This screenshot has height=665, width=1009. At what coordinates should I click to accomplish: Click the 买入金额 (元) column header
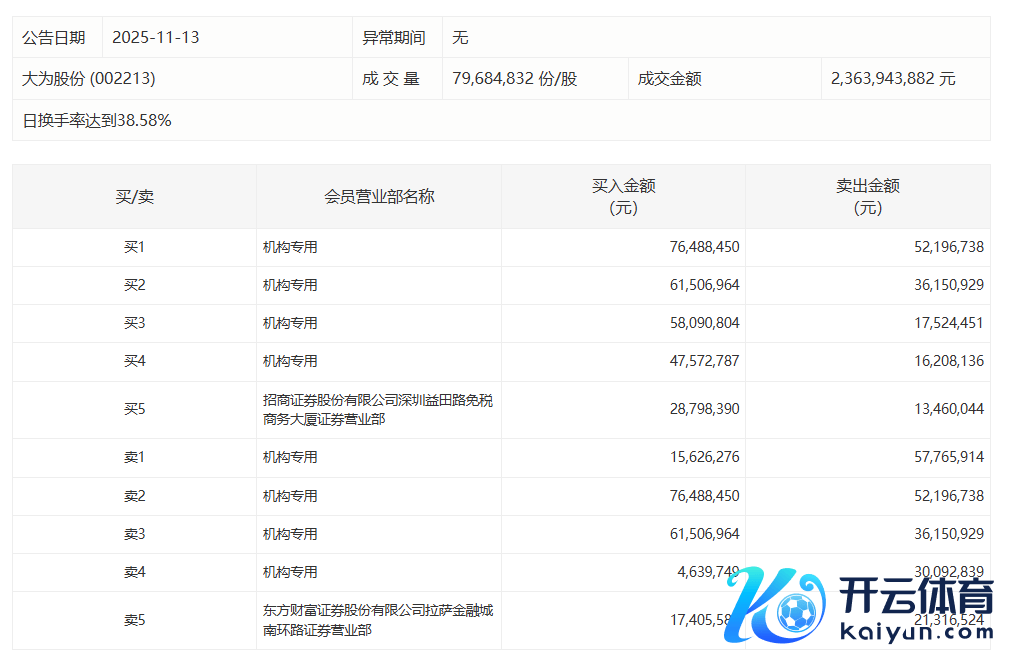click(x=623, y=197)
